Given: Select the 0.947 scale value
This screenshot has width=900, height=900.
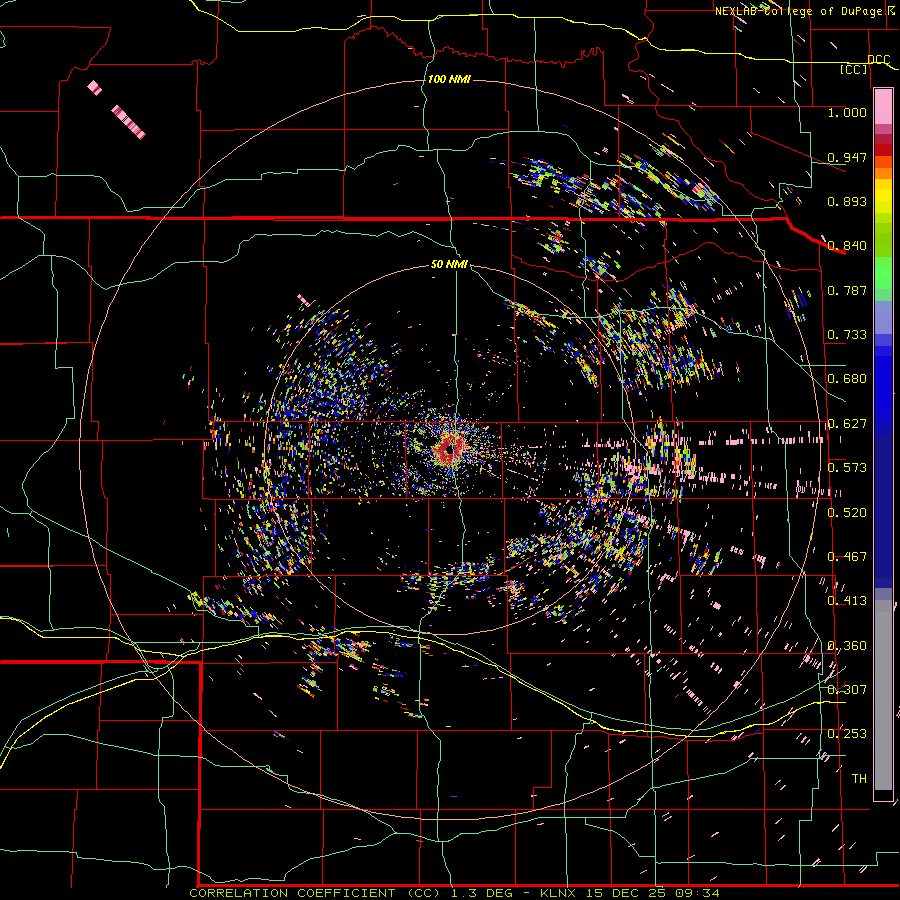Looking at the screenshot, I should click(847, 157).
